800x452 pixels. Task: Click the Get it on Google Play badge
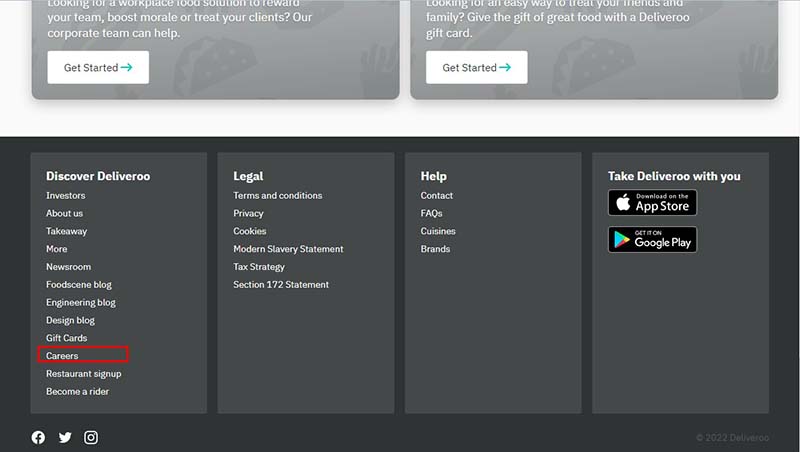pyautogui.click(x=652, y=239)
